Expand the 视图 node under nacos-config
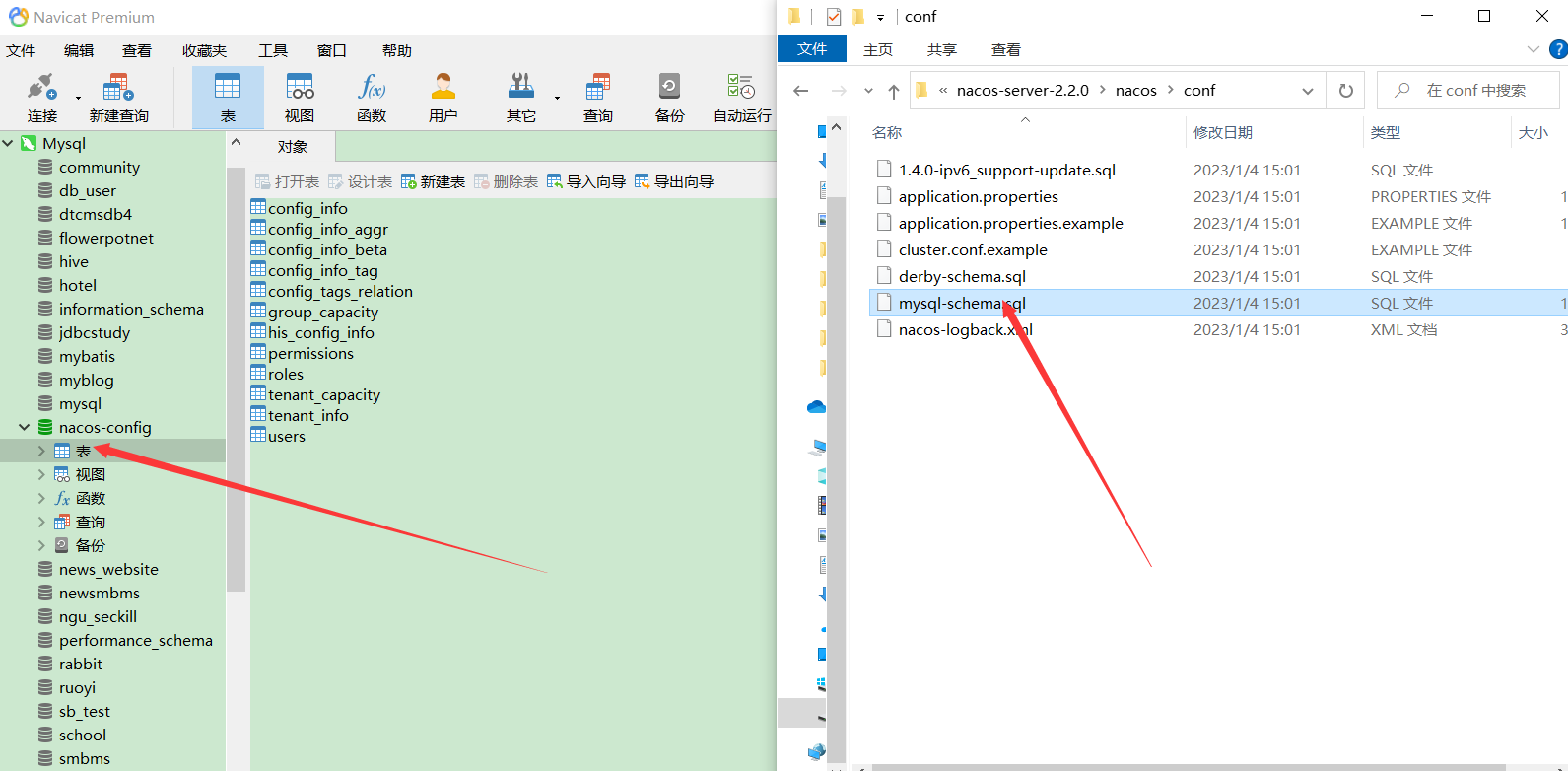 tap(41, 474)
